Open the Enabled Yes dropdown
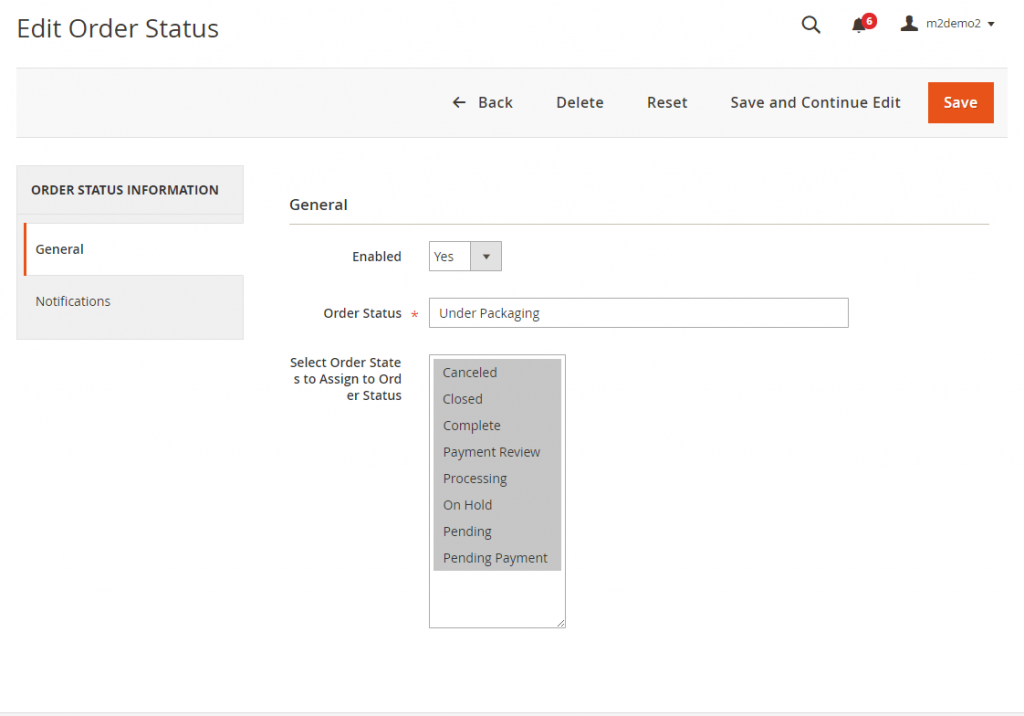Image resolution: width=1024 pixels, height=716 pixels. 465,257
